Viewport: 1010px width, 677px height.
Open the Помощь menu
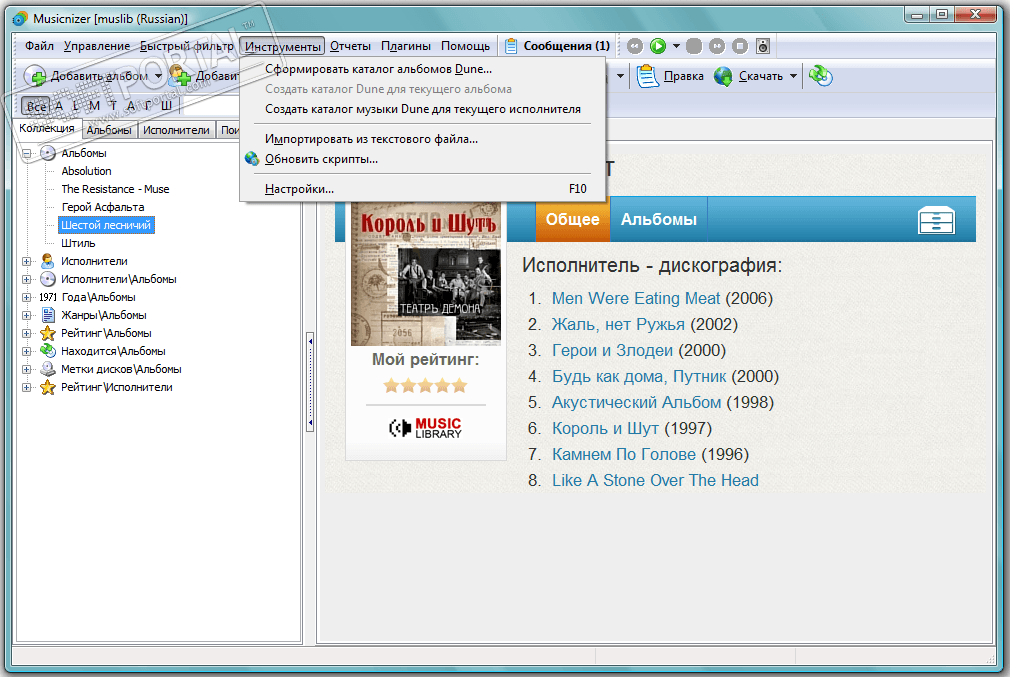pos(465,46)
